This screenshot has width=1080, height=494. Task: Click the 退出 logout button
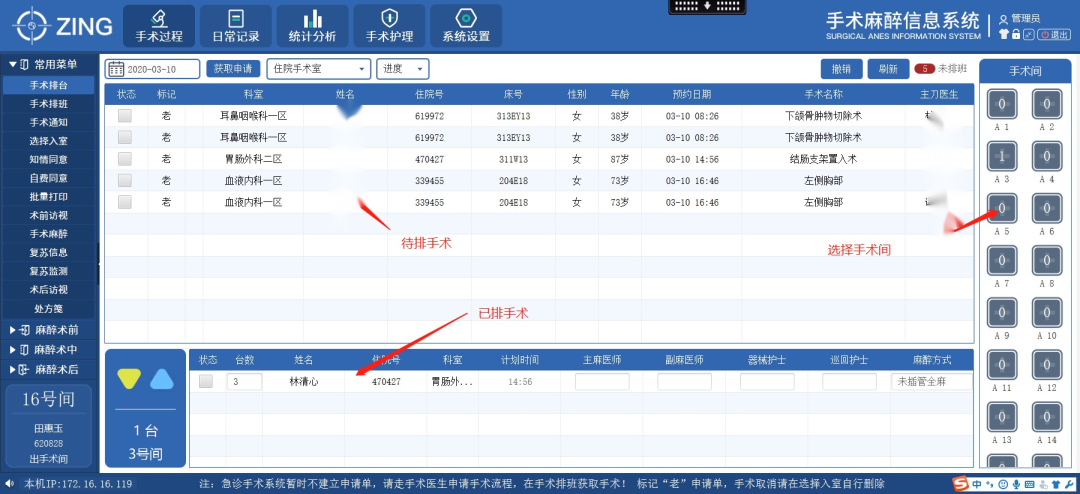pyautogui.click(x=1054, y=34)
